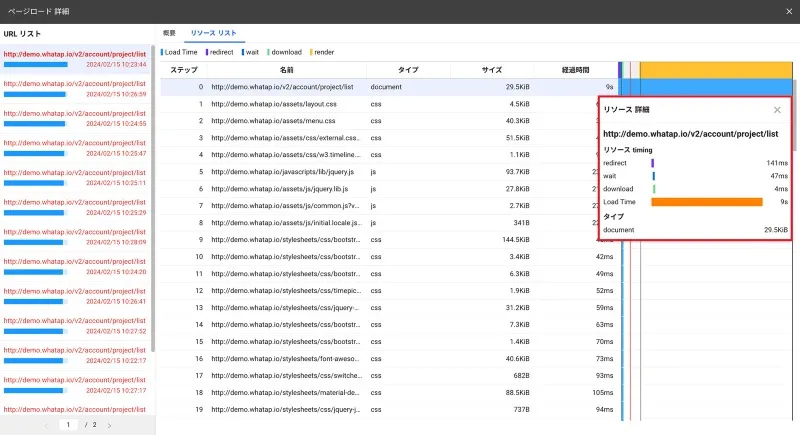This screenshot has height=435, width=800.
Task: Select URL entry dated 2024/02/15 10:24:20
Action: point(75,266)
